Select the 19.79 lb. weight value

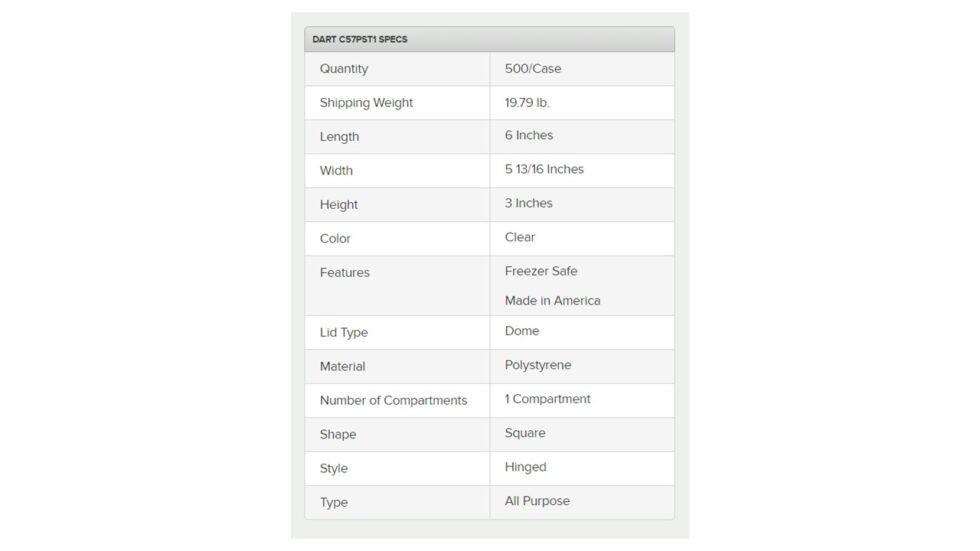click(527, 103)
